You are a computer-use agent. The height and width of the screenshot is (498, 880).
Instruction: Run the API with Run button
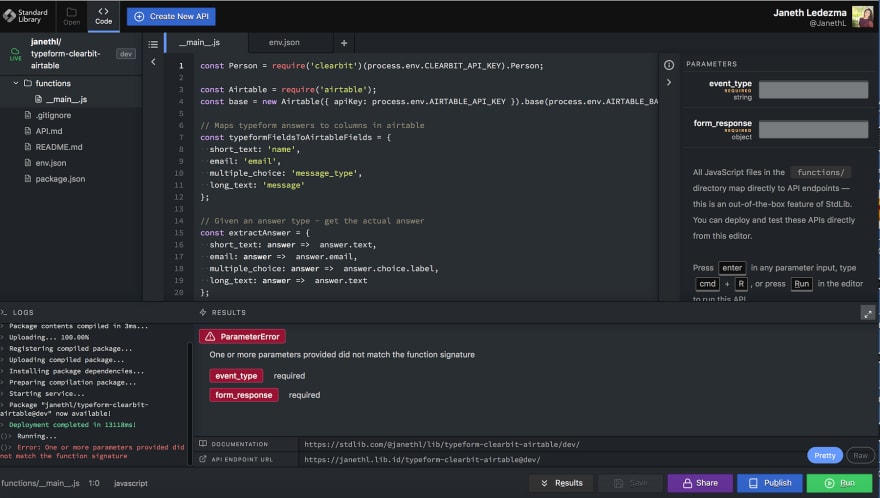[x=840, y=483]
